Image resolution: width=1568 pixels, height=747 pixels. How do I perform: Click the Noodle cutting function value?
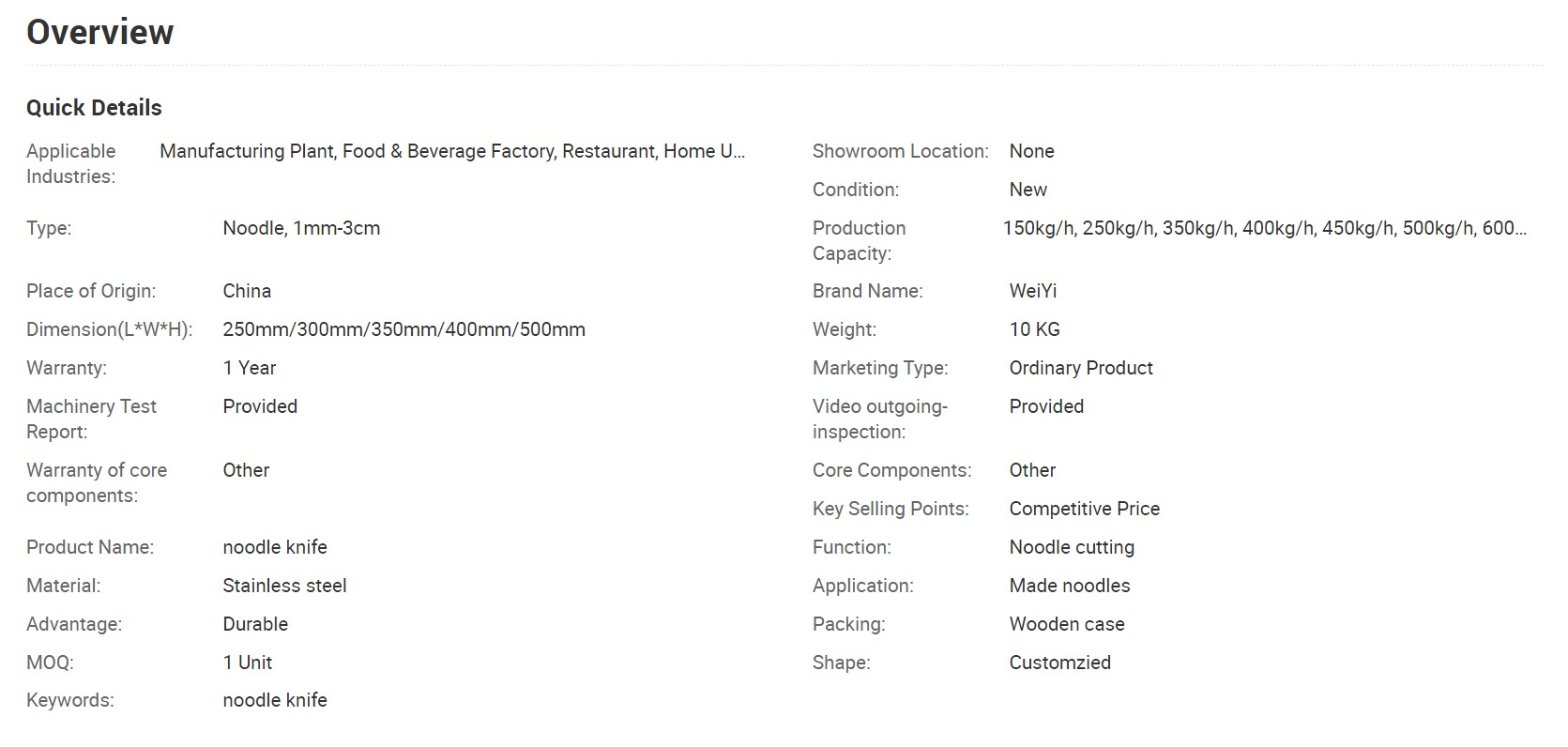point(1071,547)
